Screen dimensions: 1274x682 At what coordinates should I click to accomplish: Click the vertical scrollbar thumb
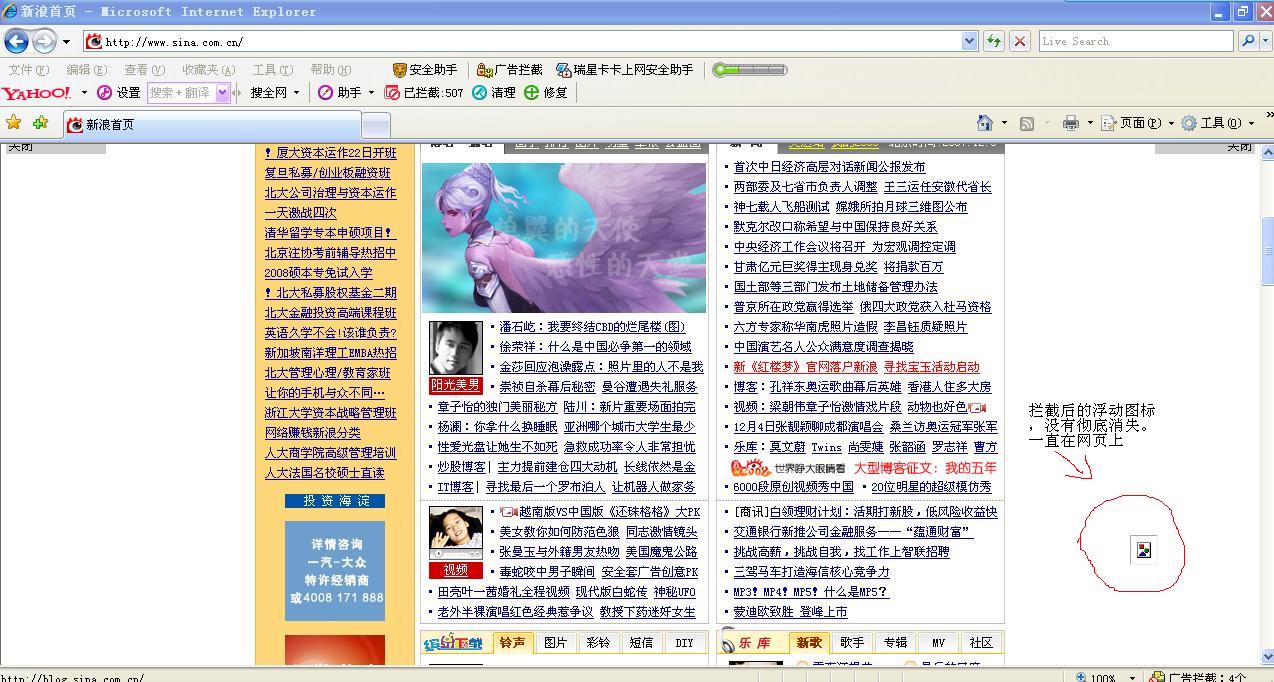[1267, 249]
